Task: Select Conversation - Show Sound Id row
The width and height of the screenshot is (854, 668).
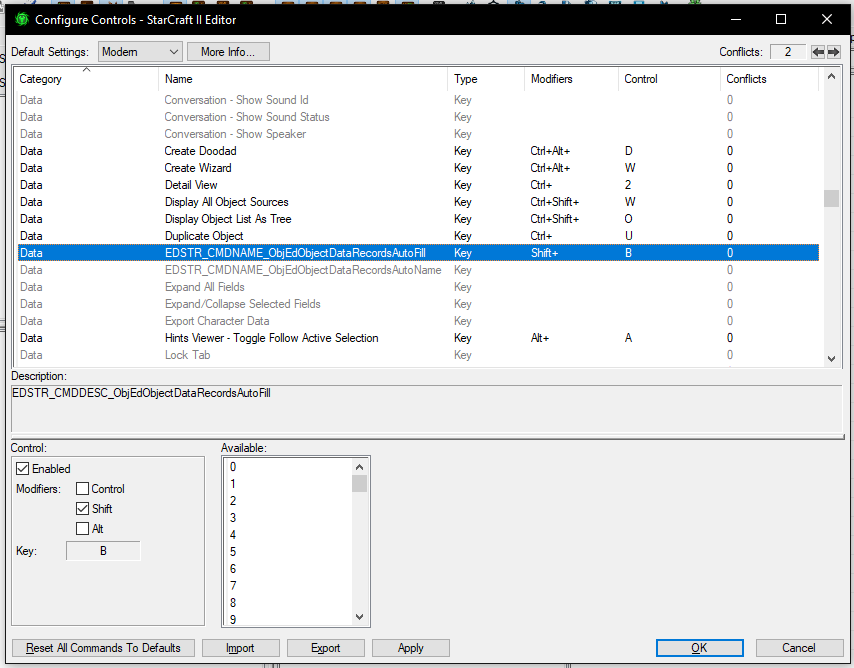Action: [418, 100]
